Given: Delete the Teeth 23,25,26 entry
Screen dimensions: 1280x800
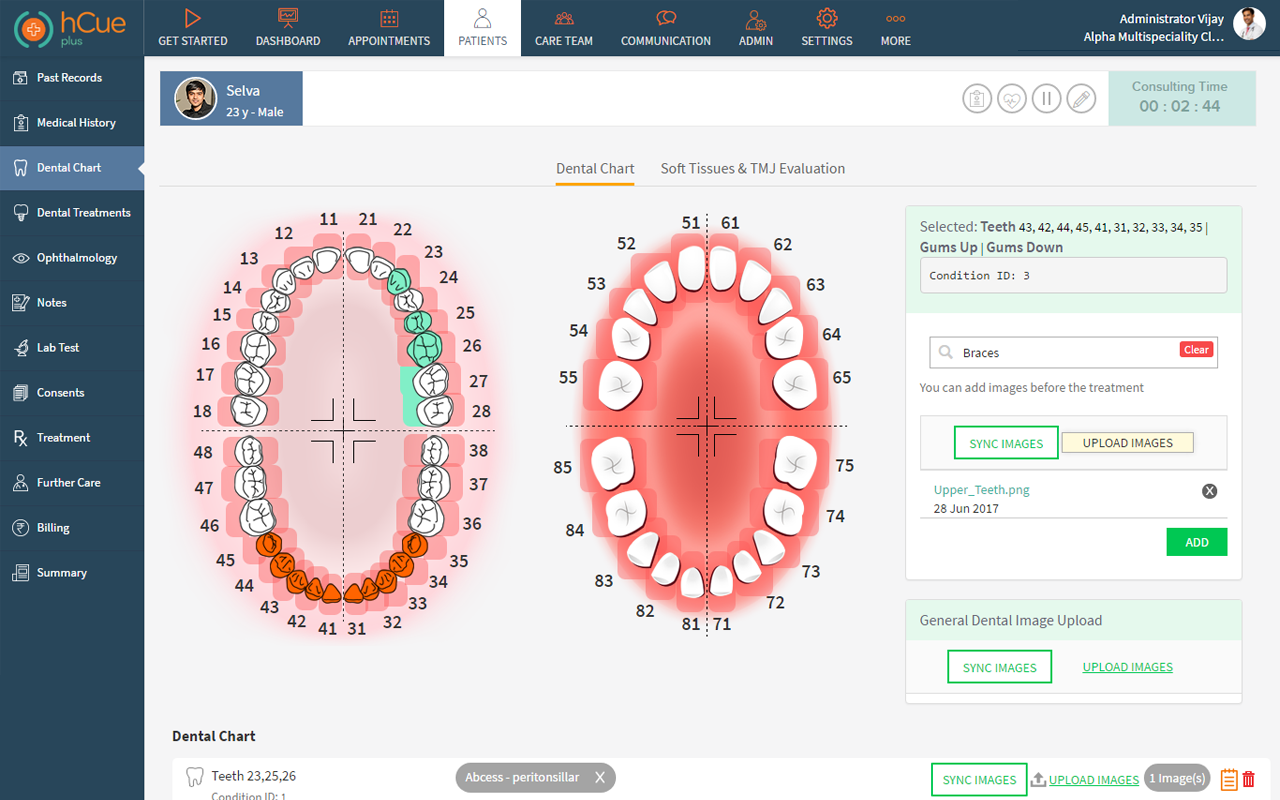Looking at the screenshot, I should click(1248, 779).
